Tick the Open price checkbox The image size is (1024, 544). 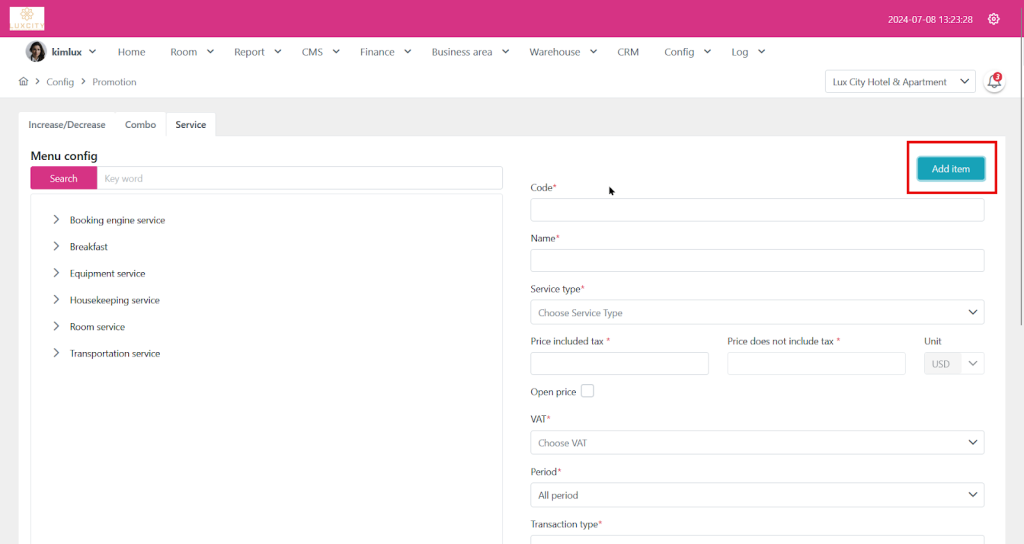[x=587, y=391]
